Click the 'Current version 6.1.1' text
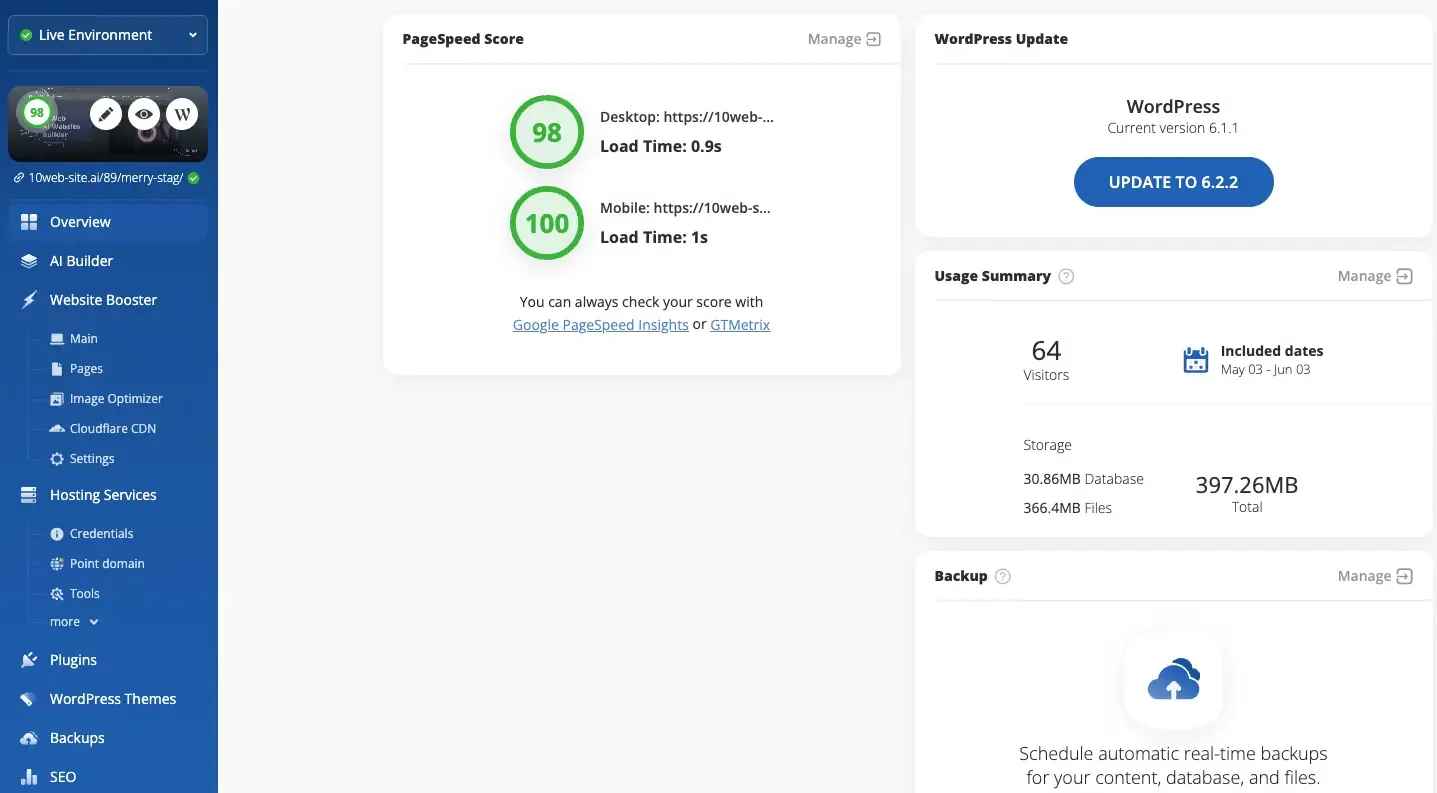Screen dimensions: 1437x793 1174,128
